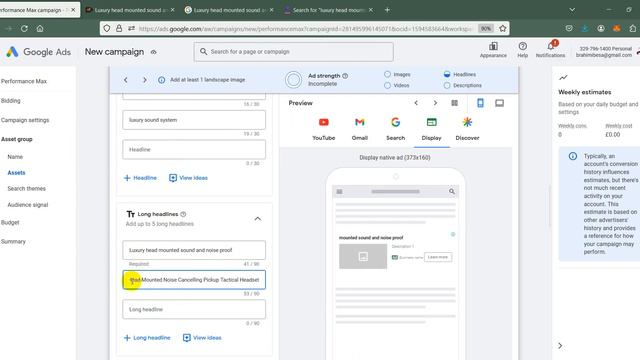Open the Search preview tab

click(396, 129)
